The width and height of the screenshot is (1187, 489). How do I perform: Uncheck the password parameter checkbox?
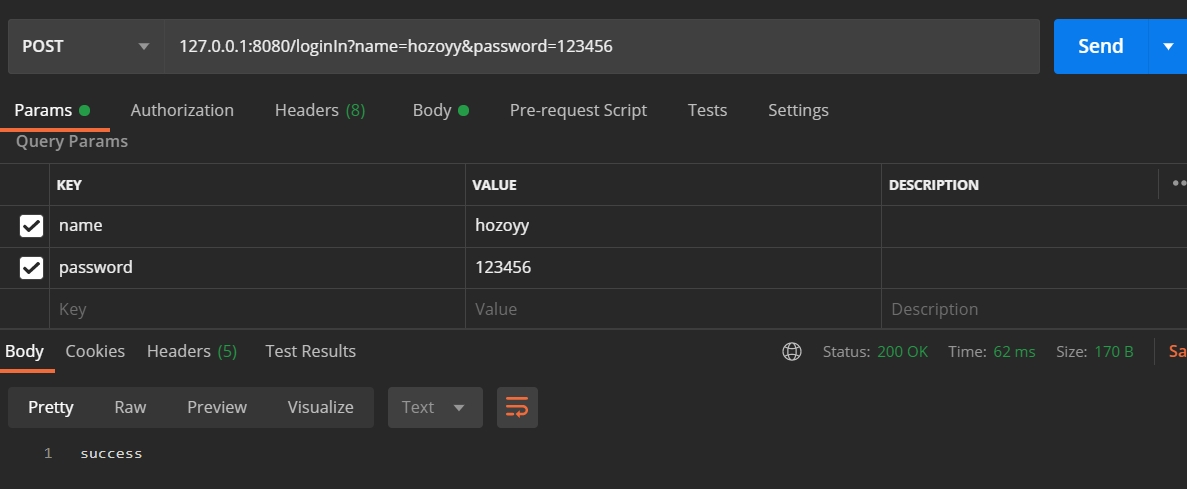click(32, 268)
